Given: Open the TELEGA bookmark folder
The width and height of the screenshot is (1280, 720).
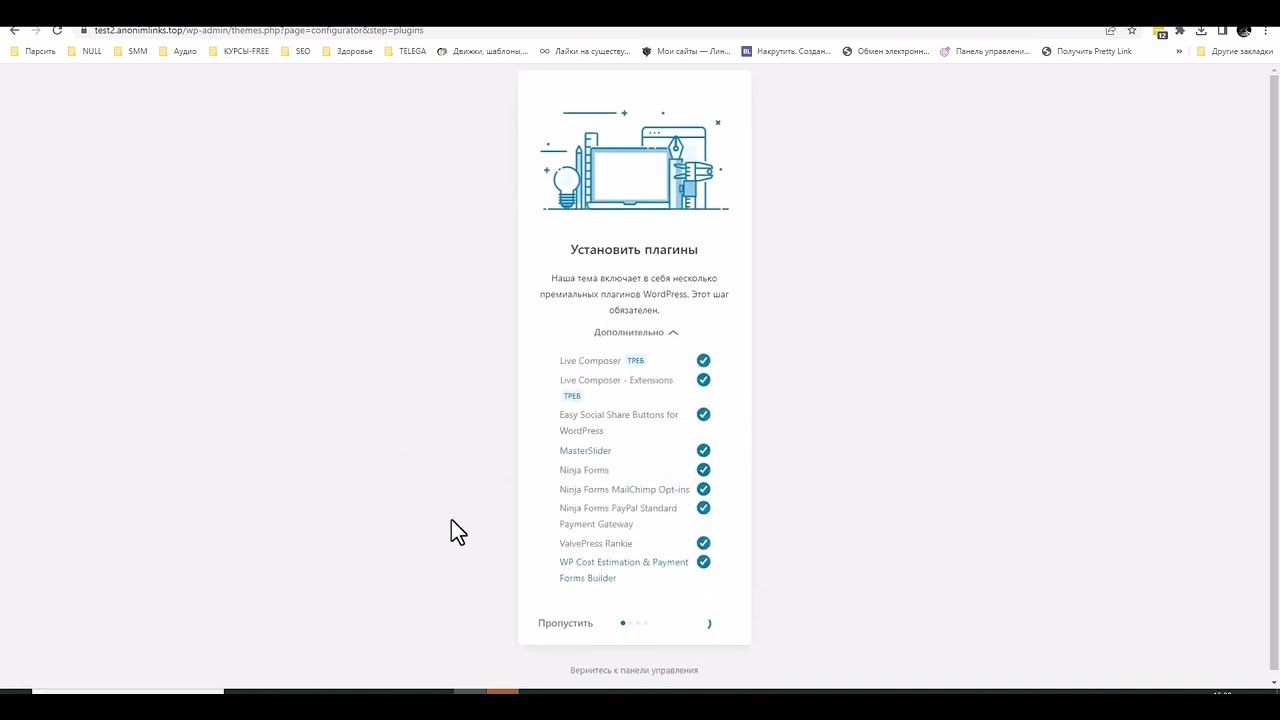Looking at the screenshot, I should [405, 51].
